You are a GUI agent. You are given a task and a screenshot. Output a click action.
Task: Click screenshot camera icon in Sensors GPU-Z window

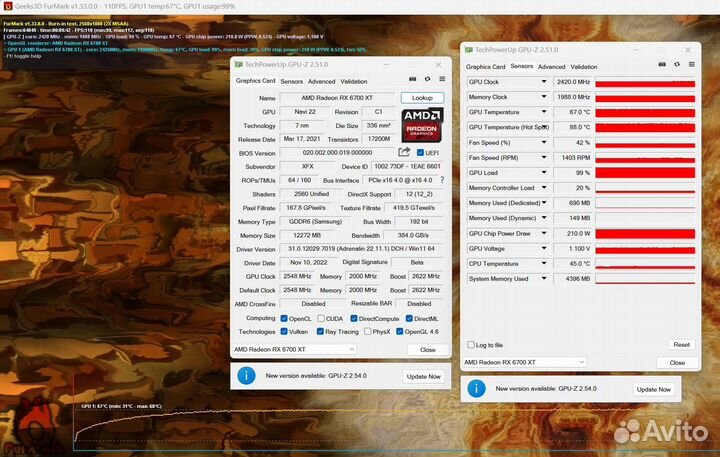point(662,65)
